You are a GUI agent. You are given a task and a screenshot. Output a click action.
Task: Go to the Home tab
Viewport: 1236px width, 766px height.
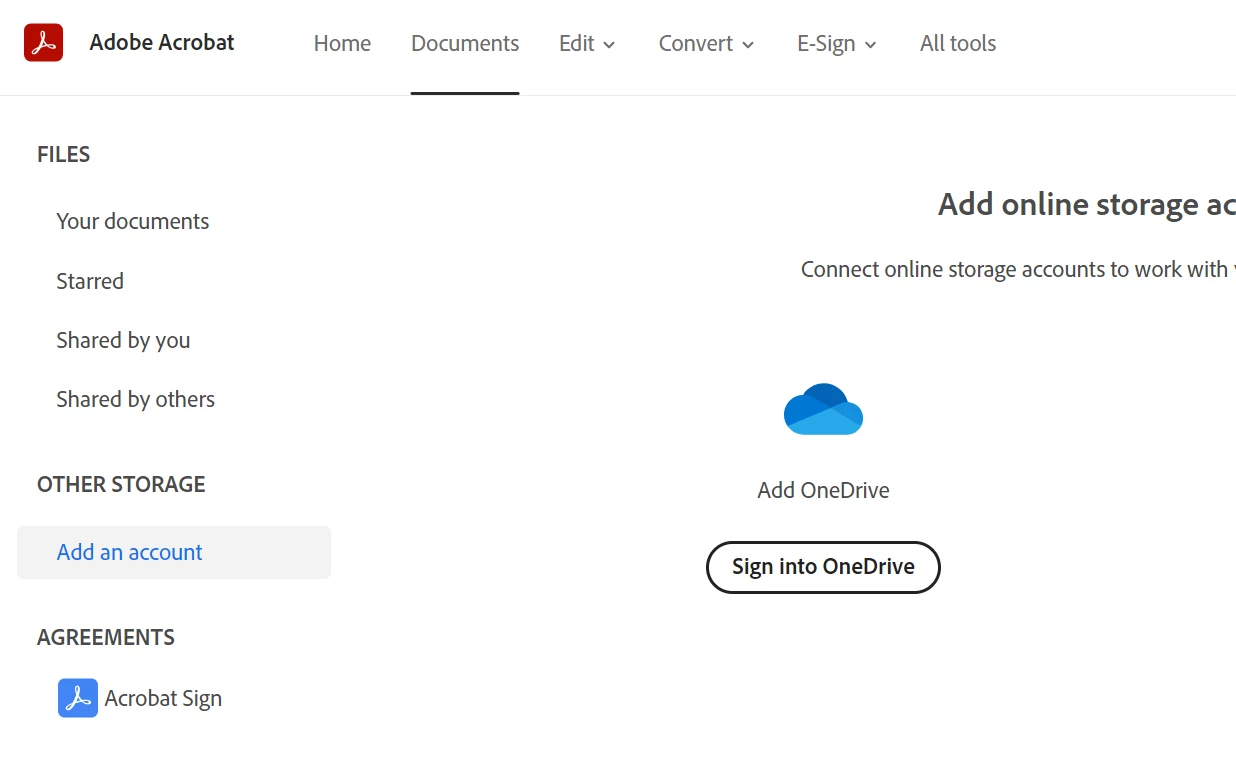(342, 43)
